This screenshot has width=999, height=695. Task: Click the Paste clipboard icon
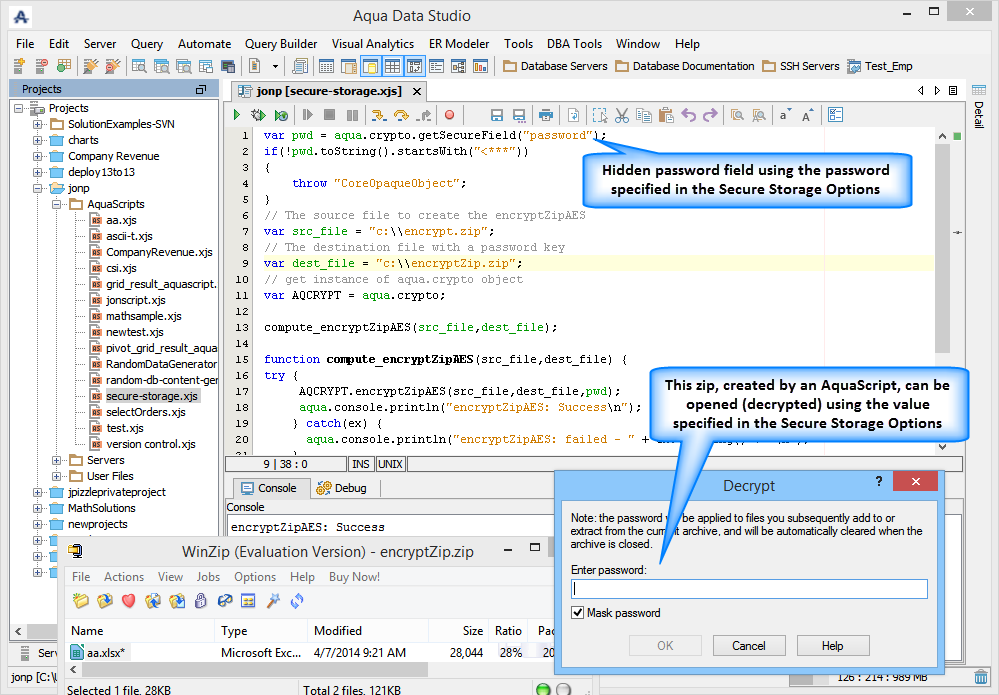point(665,116)
